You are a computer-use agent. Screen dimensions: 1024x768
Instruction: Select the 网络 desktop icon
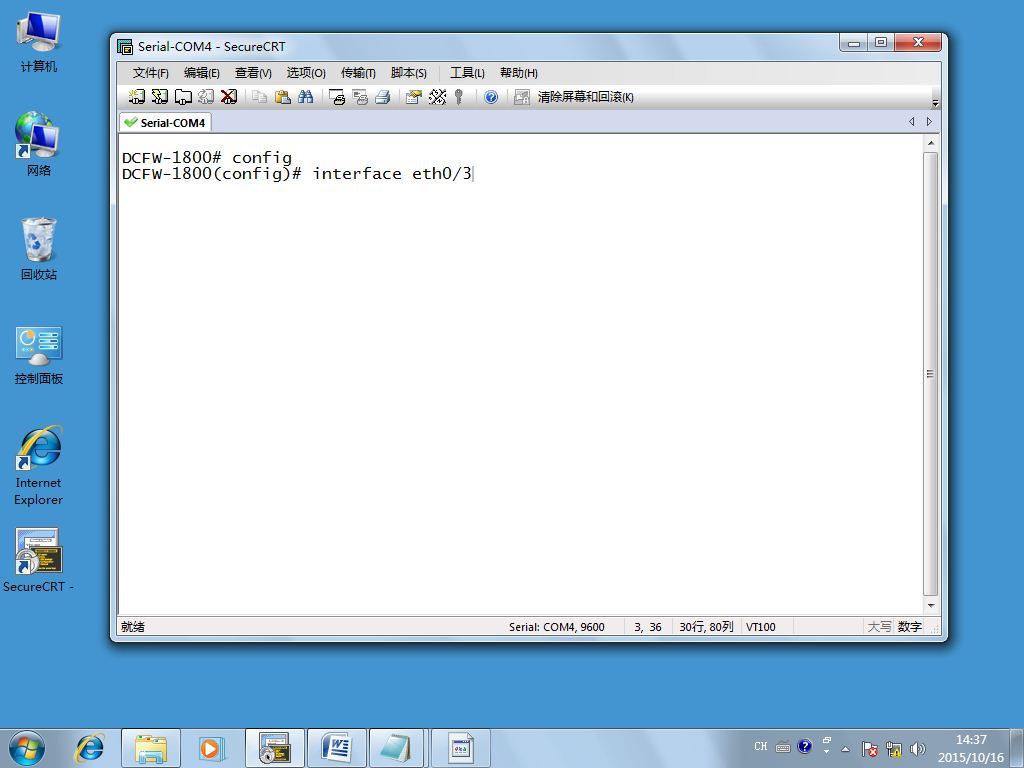[39, 144]
